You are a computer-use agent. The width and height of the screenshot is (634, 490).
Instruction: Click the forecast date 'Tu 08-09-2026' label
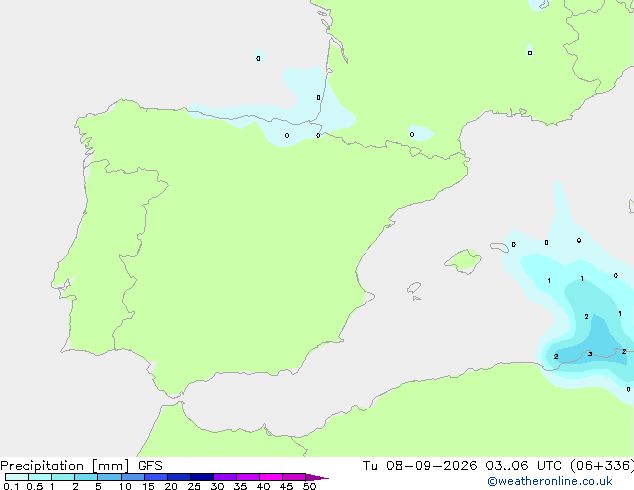point(420,466)
